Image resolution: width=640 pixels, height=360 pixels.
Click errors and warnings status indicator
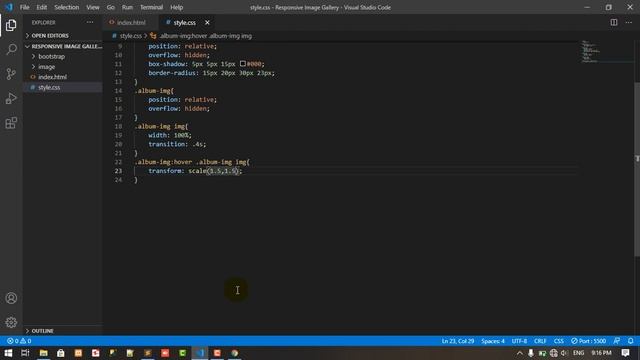click(19, 341)
